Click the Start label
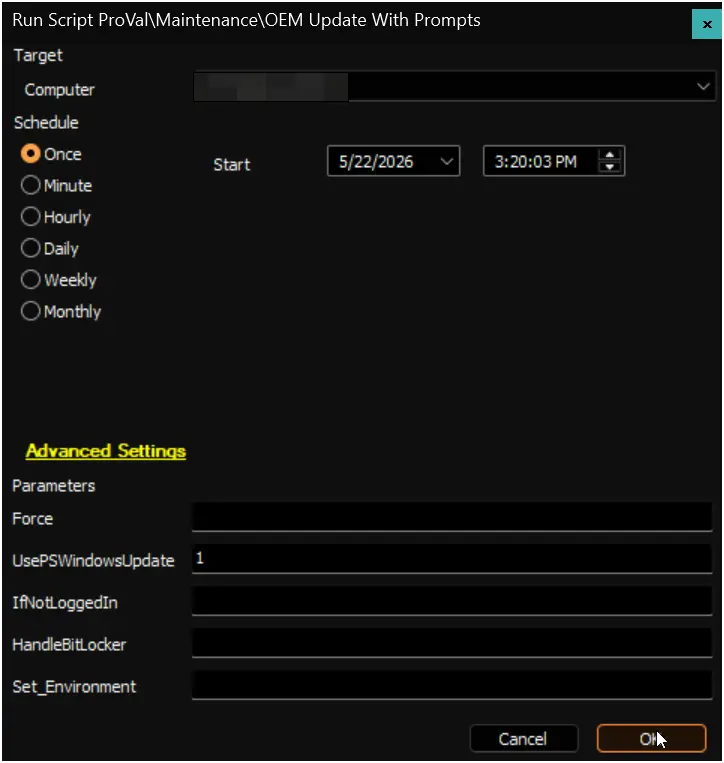The height and width of the screenshot is (763, 724). [x=232, y=164]
